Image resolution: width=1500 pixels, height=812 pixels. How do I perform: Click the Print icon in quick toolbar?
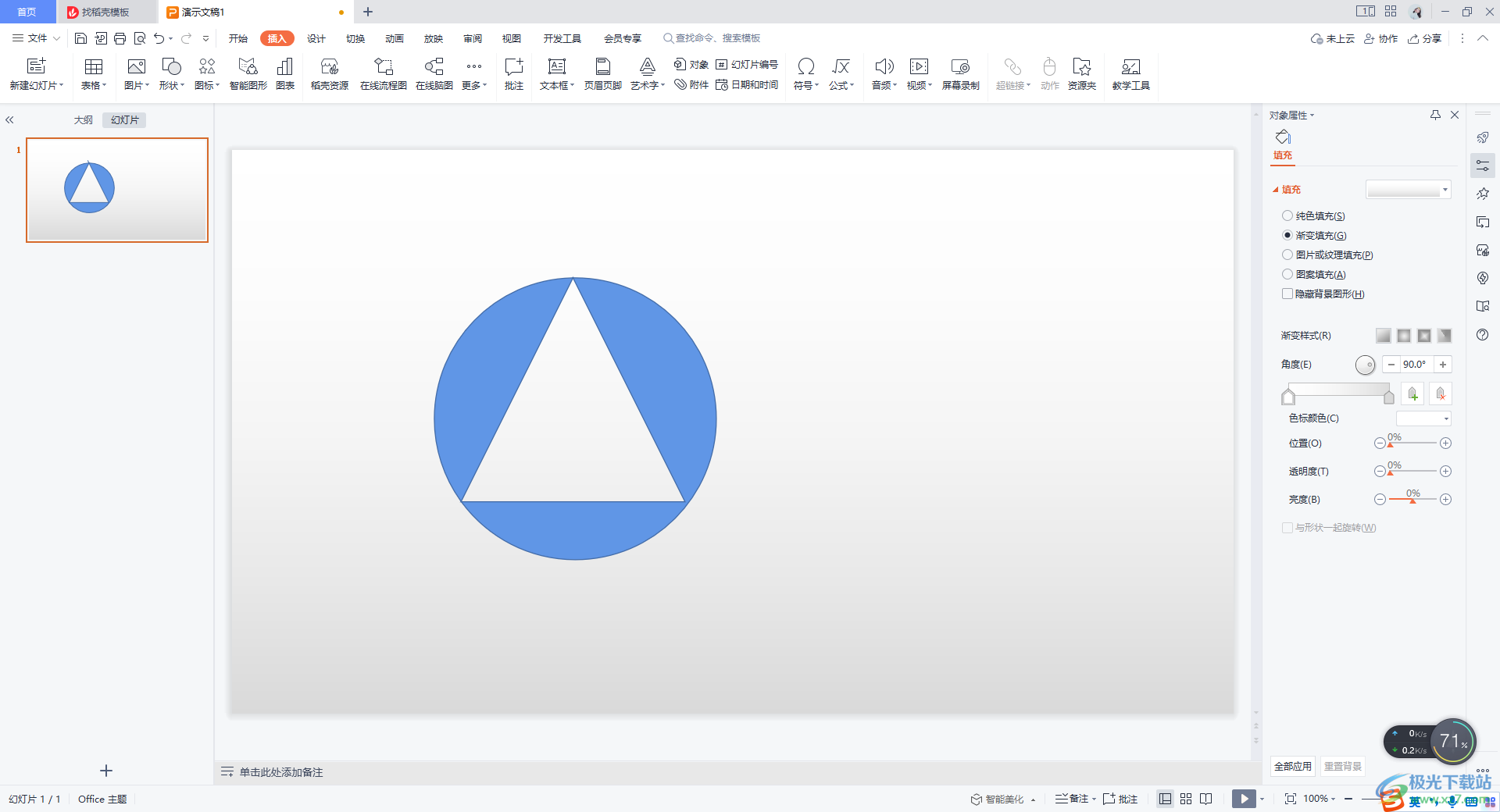[120, 38]
